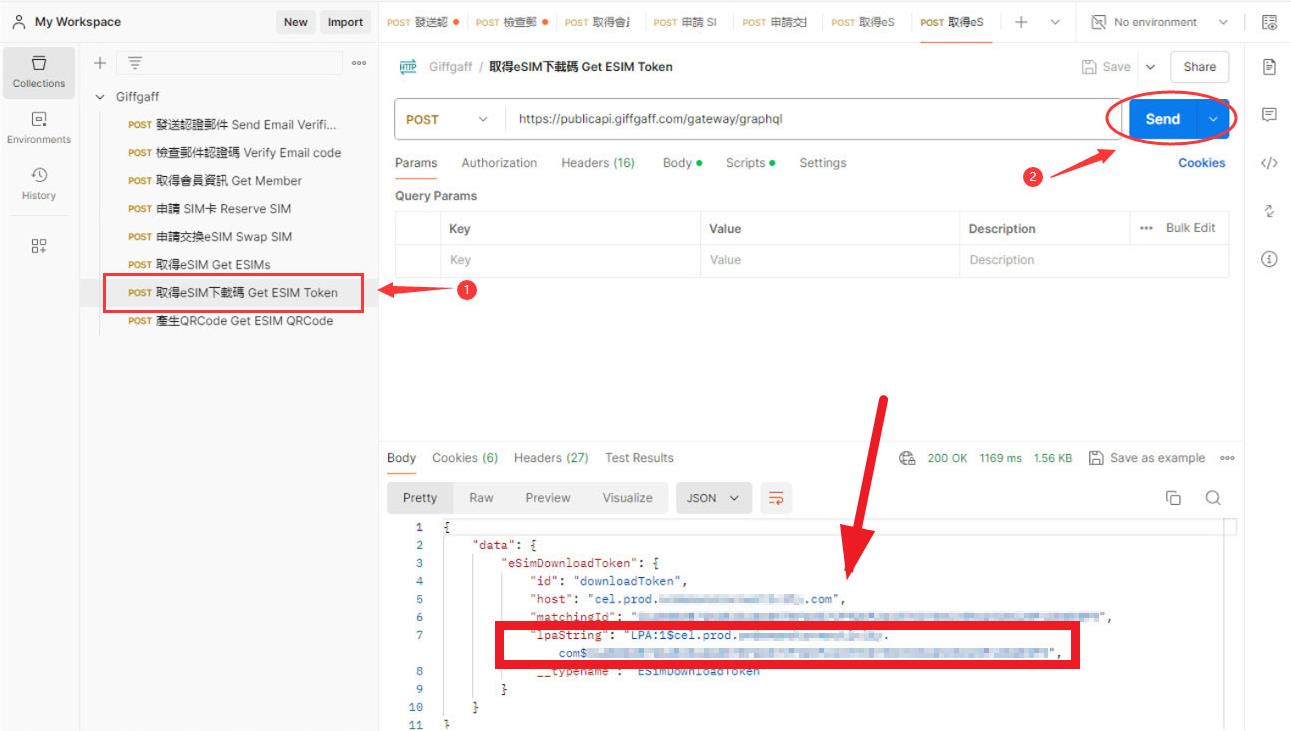Click the Description cell in query params
Viewport: 1291px width, 731px height.
(x=1094, y=260)
